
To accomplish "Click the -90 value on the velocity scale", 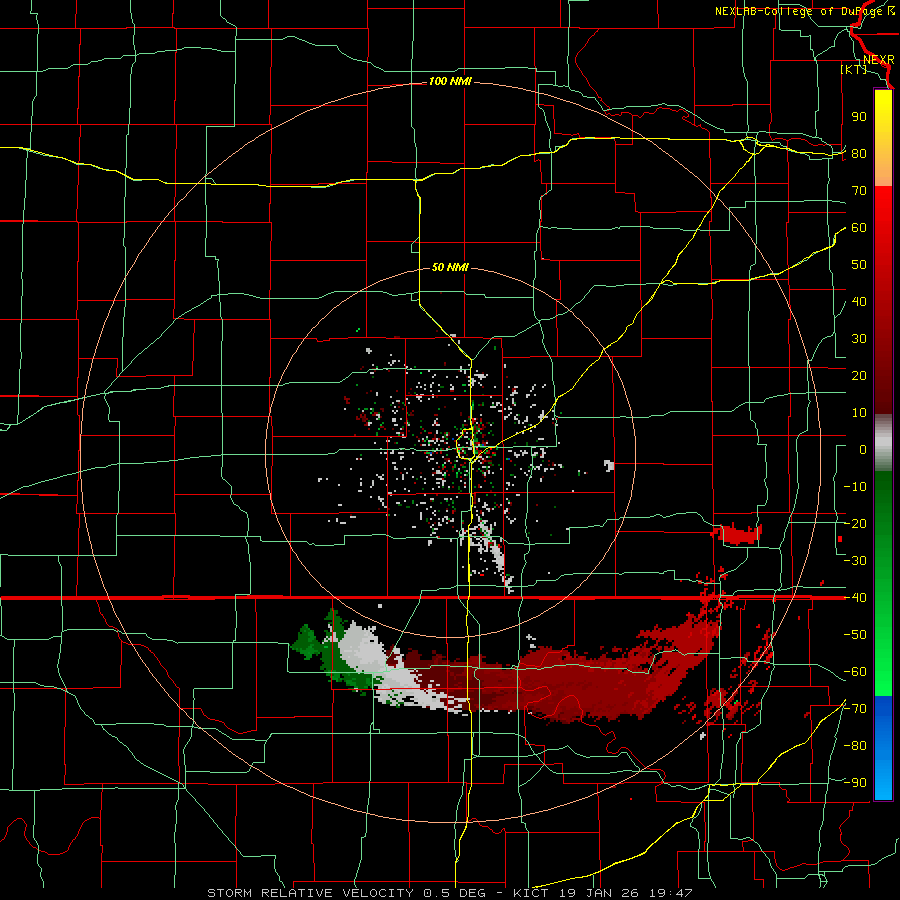I will click(855, 783).
